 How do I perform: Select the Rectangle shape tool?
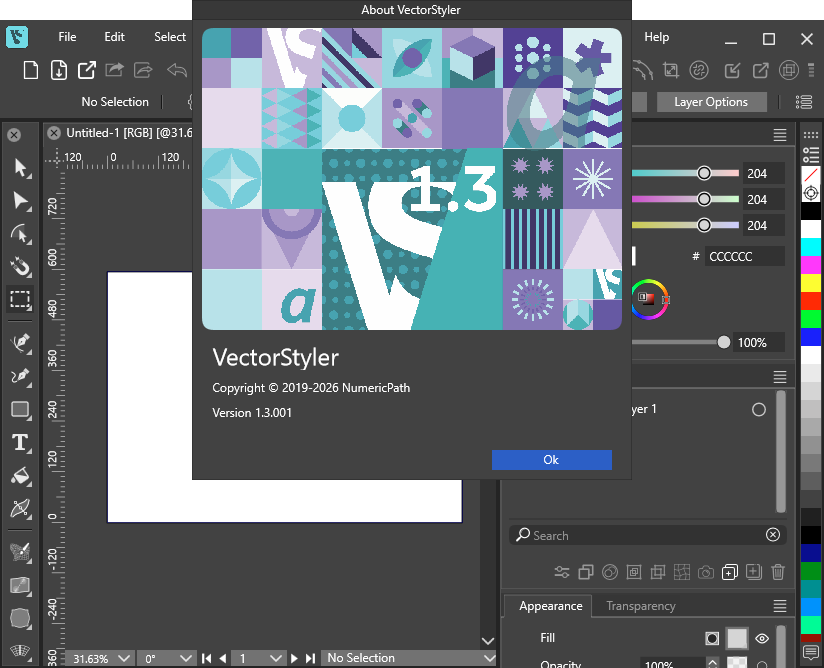click(x=20, y=408)
